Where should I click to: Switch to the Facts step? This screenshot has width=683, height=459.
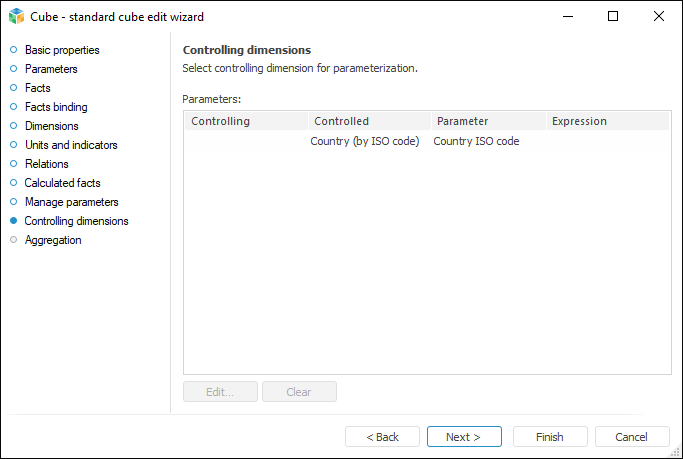(x=37, y=88)
